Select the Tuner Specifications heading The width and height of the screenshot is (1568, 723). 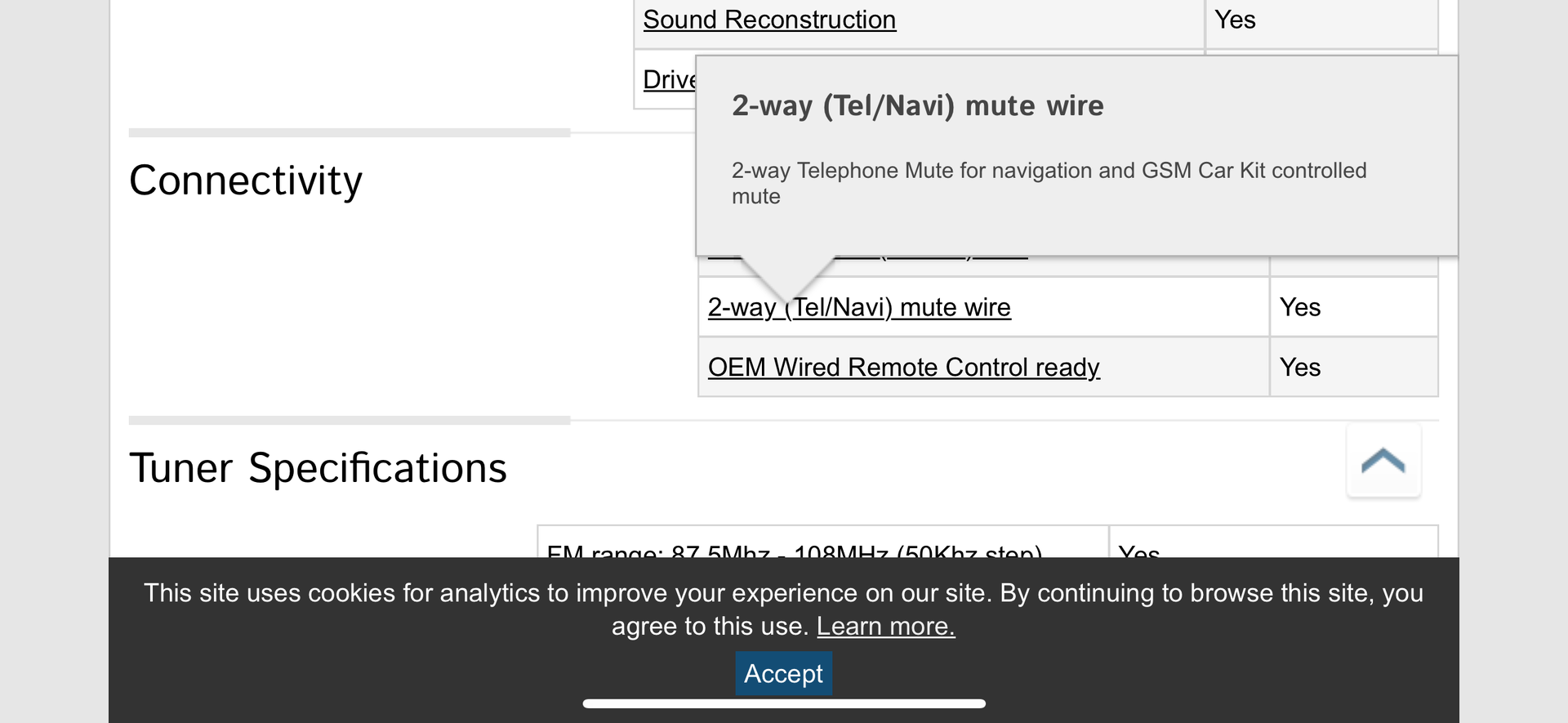[x=318, y=468]
